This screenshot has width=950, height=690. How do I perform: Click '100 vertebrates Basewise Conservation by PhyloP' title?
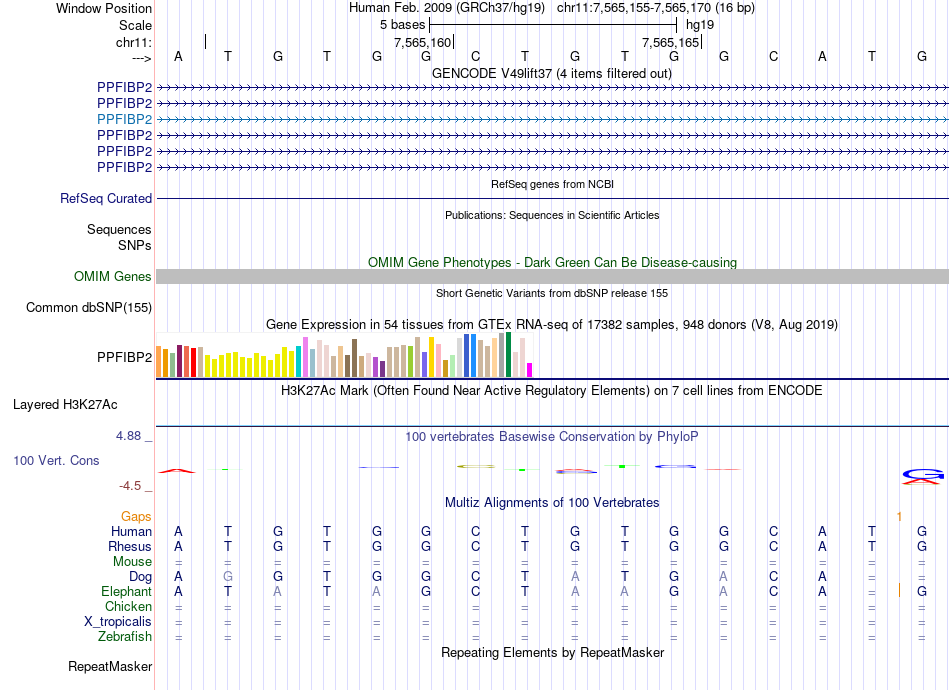point(552,437)
